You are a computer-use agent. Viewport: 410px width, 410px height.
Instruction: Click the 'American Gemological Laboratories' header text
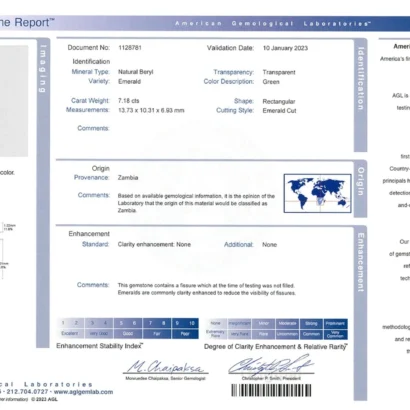[273, 24]
